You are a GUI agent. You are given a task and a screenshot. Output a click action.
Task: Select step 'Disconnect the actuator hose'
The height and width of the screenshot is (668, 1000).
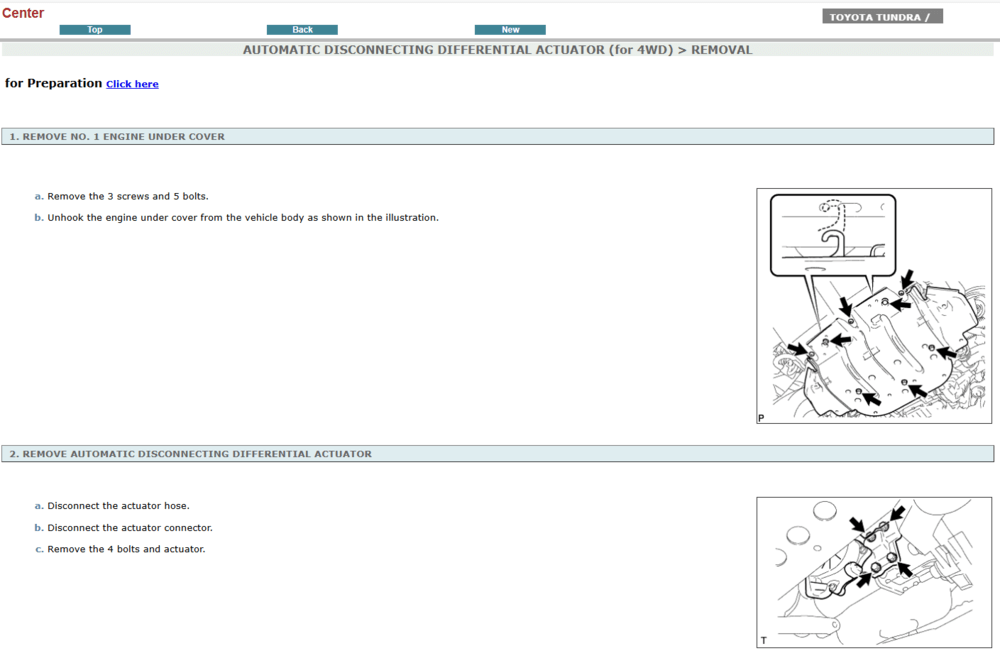[118, 506]
